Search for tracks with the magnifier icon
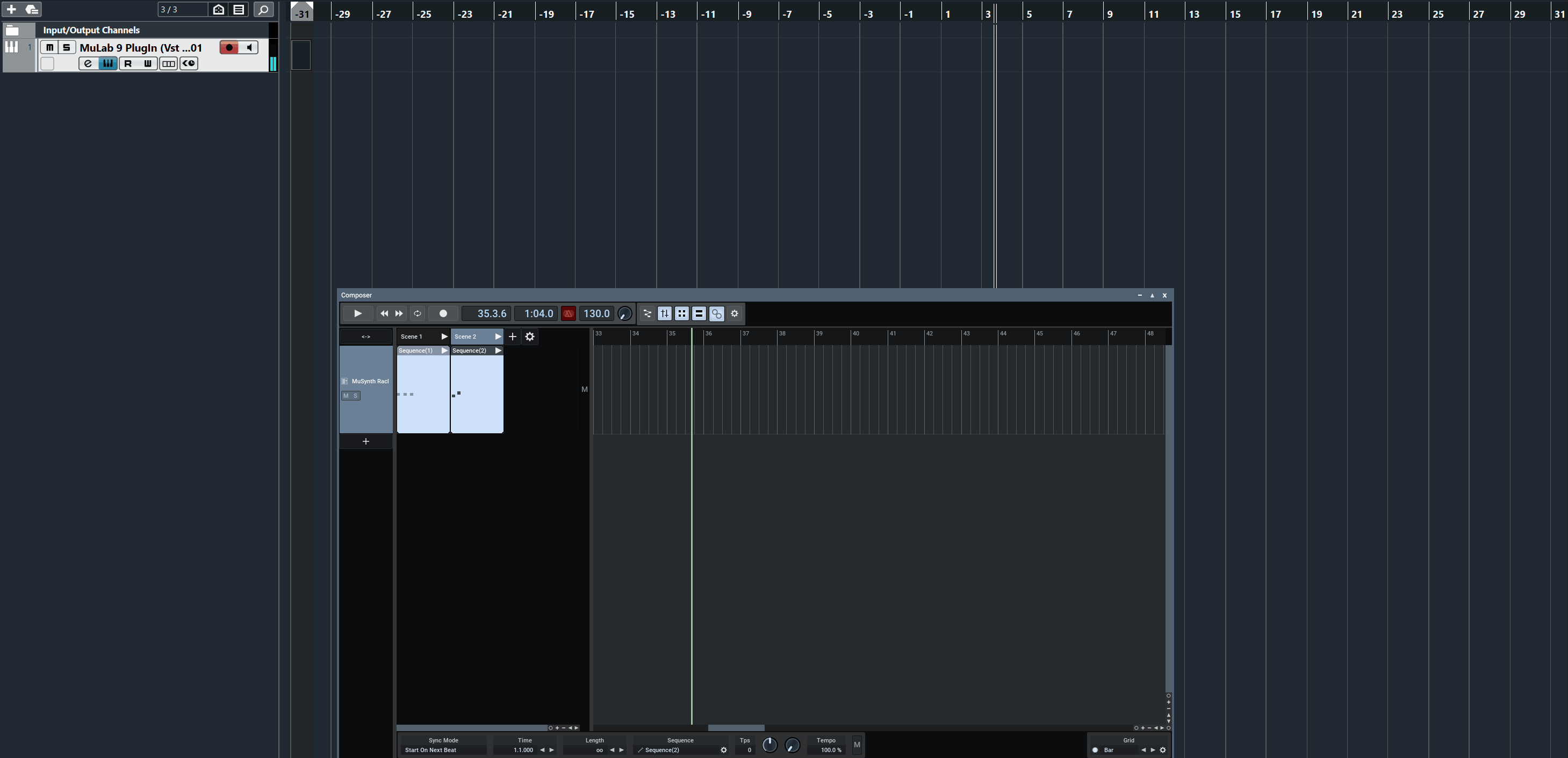This screenshot has height=758, width=1568. point(263,10)
